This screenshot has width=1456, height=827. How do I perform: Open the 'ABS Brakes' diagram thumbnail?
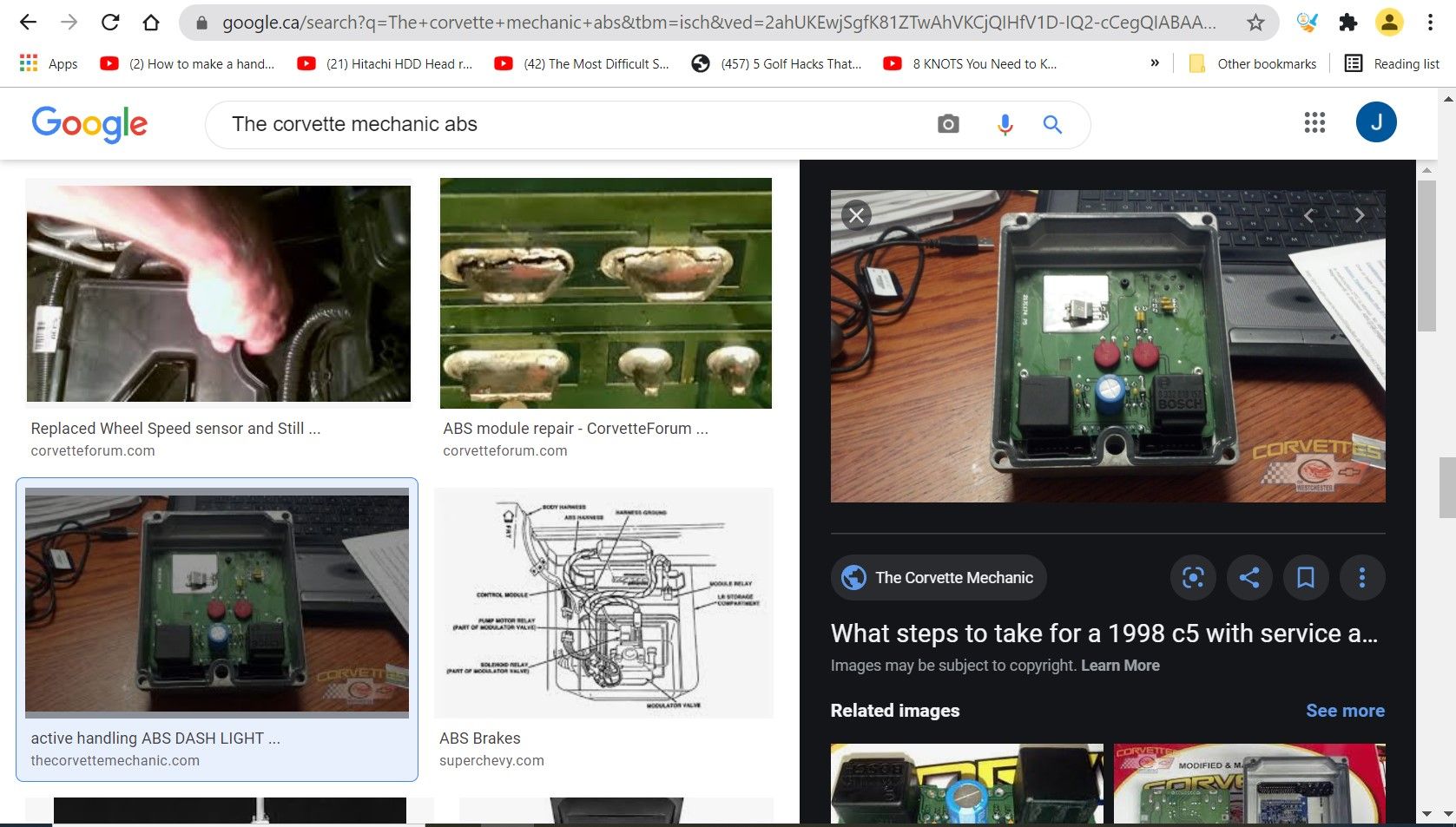[603, 602]
